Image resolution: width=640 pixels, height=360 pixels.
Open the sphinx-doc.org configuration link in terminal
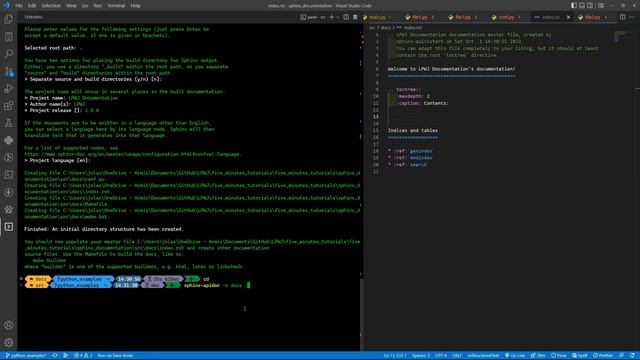pos(132,154)
